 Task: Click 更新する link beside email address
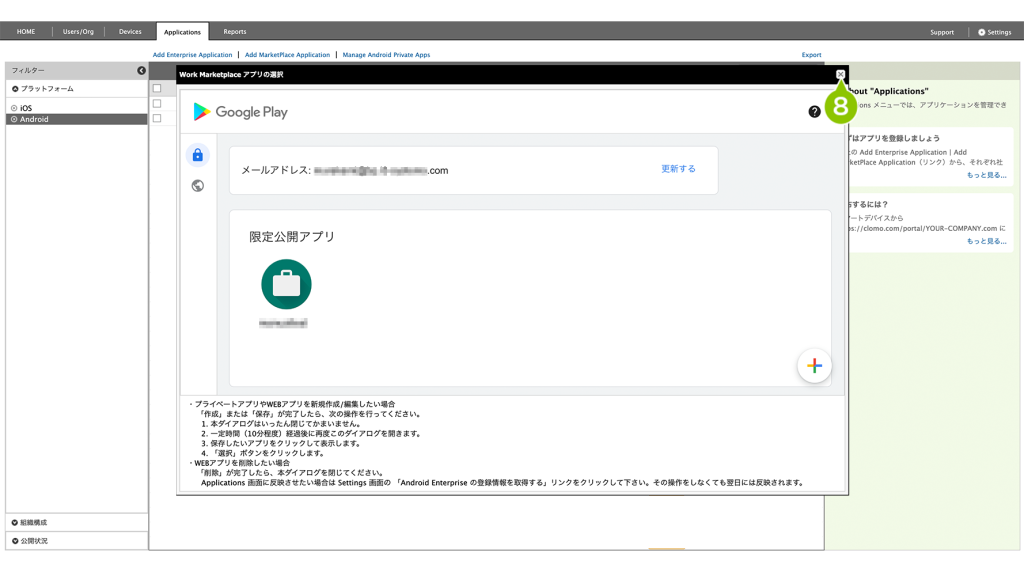pos(678,168)
